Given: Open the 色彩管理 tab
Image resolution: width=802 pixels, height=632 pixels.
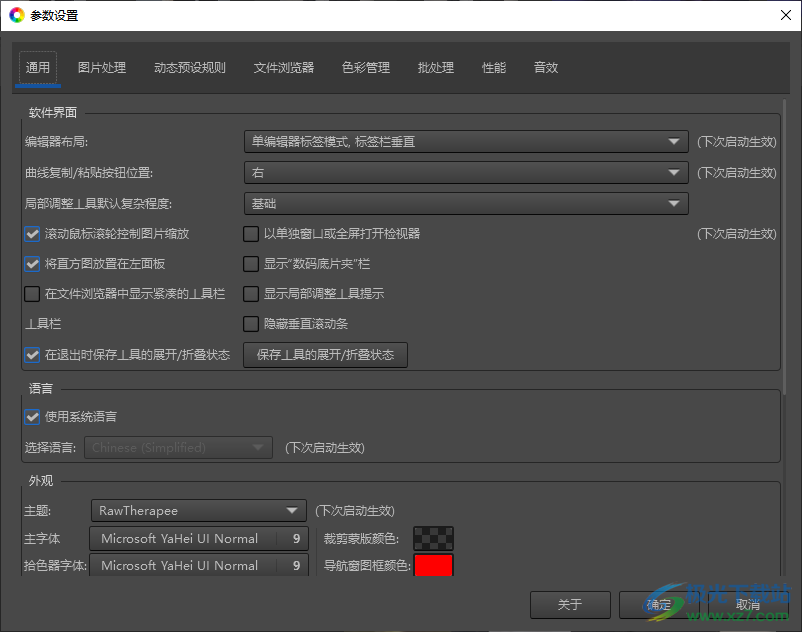Looking at the screenshot, I should (x=366, y=67).
